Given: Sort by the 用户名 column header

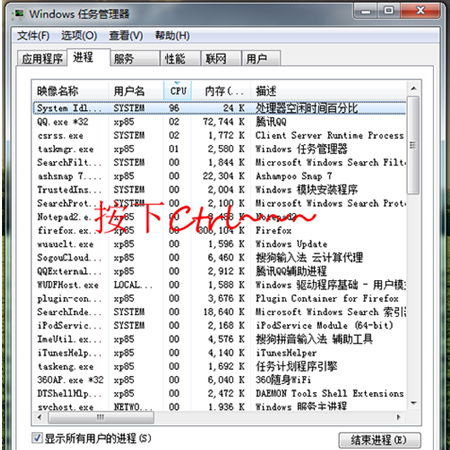Looking at the screenshot, I should coord(136,91).
